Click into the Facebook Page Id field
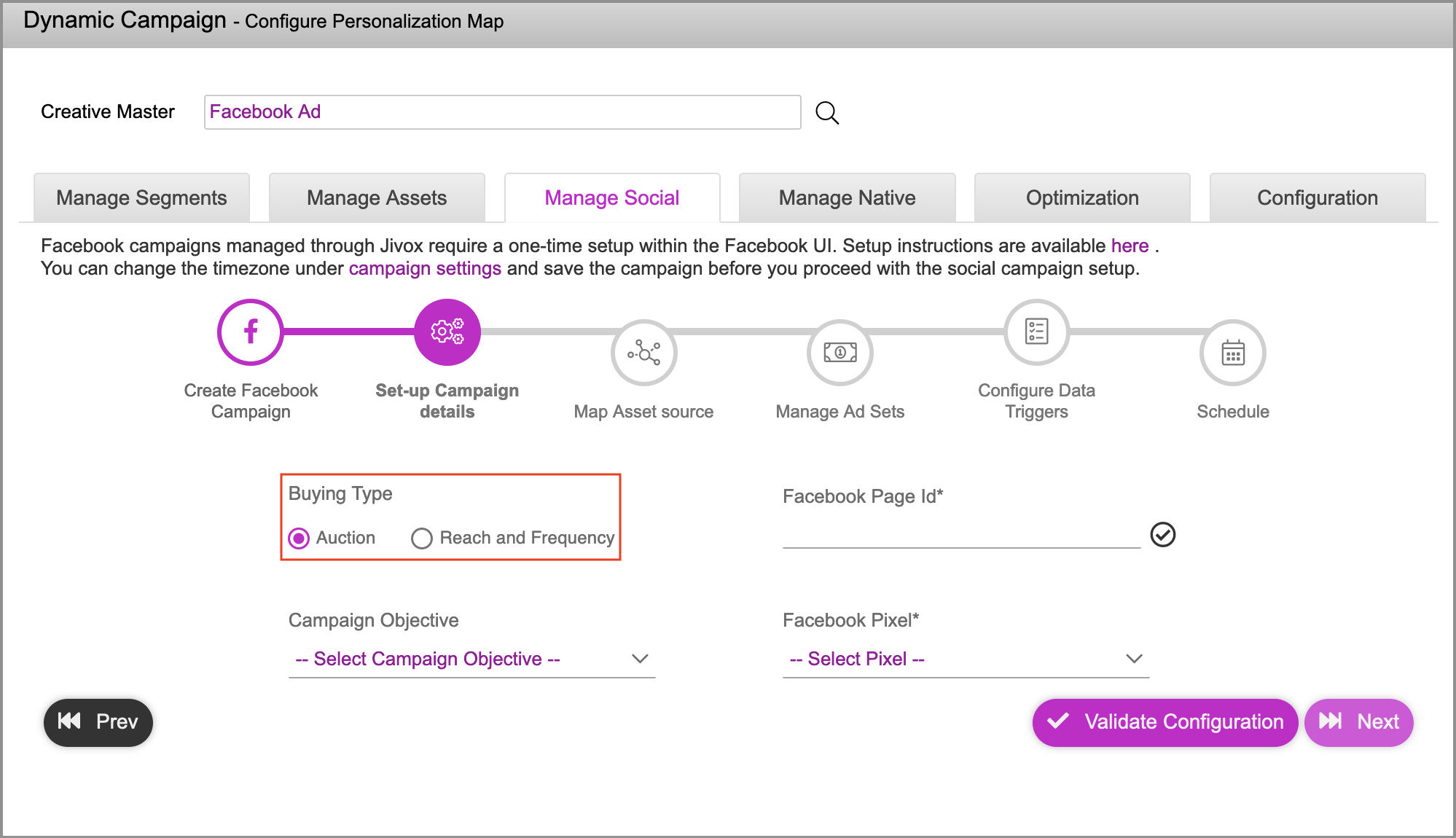This screenshot has height=838, width=1456. point(962,534)
